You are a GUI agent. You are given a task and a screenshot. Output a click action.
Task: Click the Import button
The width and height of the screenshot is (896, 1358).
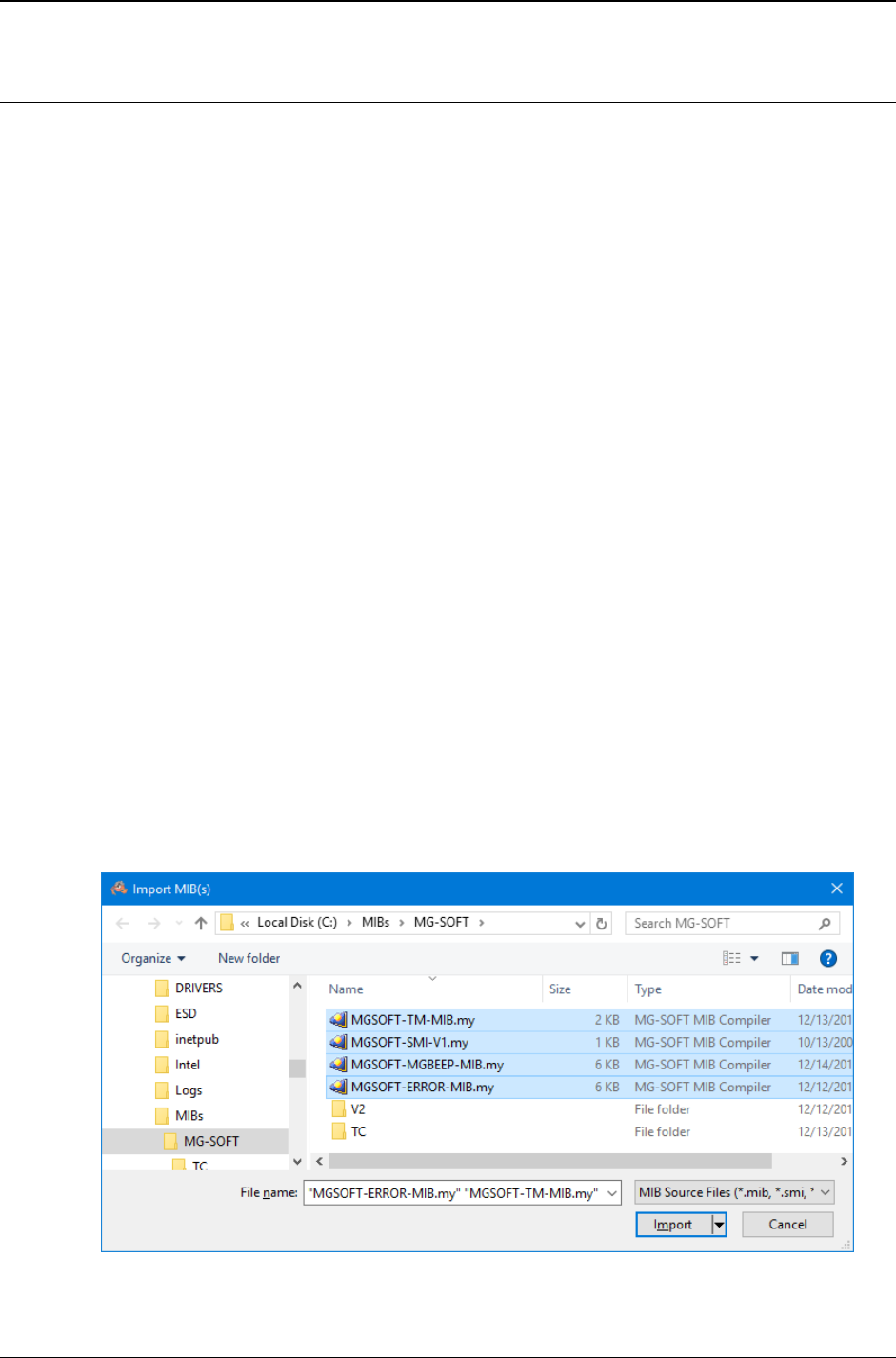pos(673,1225)
